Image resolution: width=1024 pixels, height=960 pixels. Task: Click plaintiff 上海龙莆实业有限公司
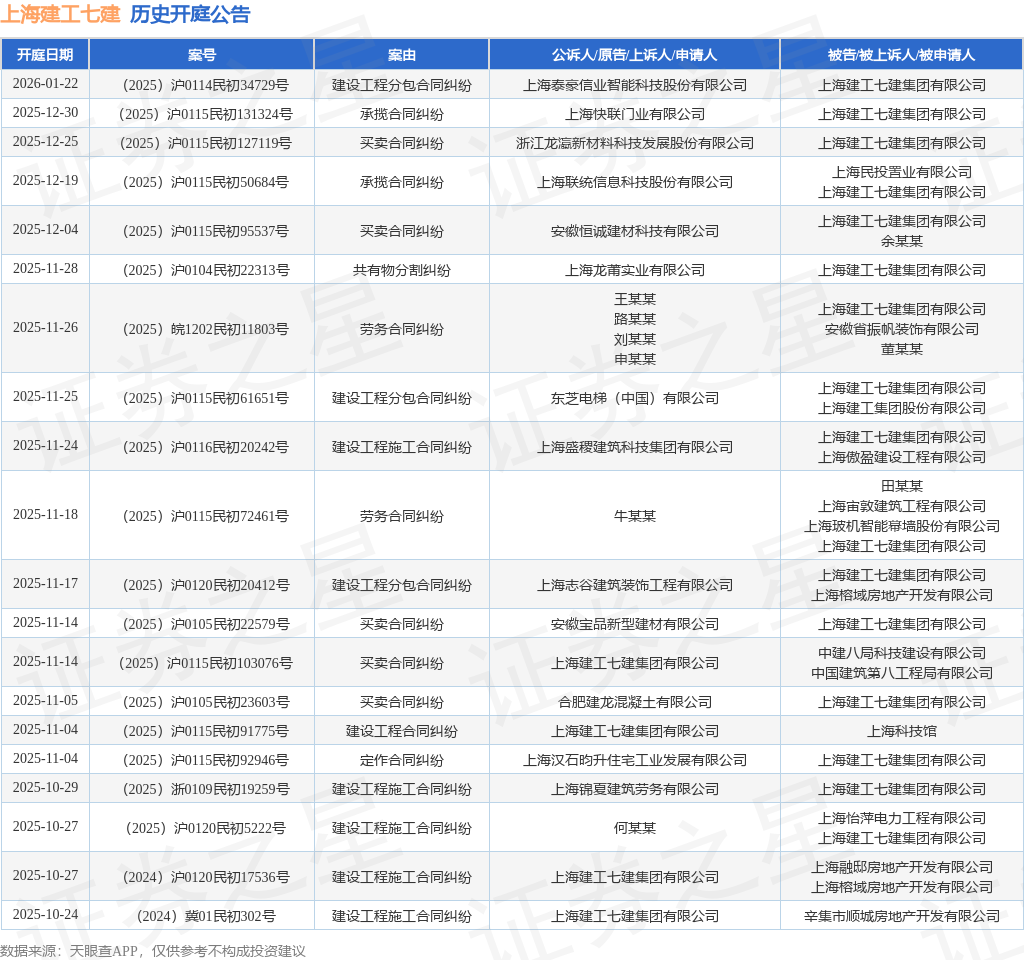pyautogui.click(x=635, y=270)
